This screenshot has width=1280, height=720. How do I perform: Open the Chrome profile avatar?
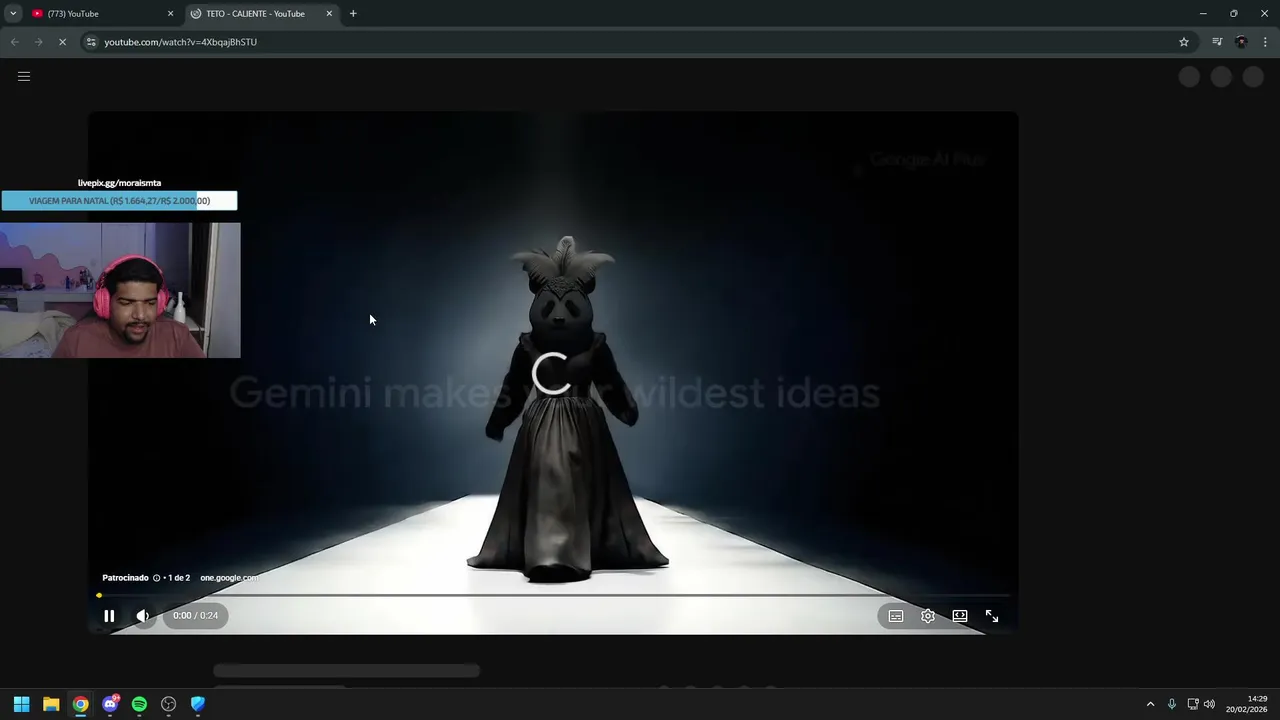[1241, 42]
